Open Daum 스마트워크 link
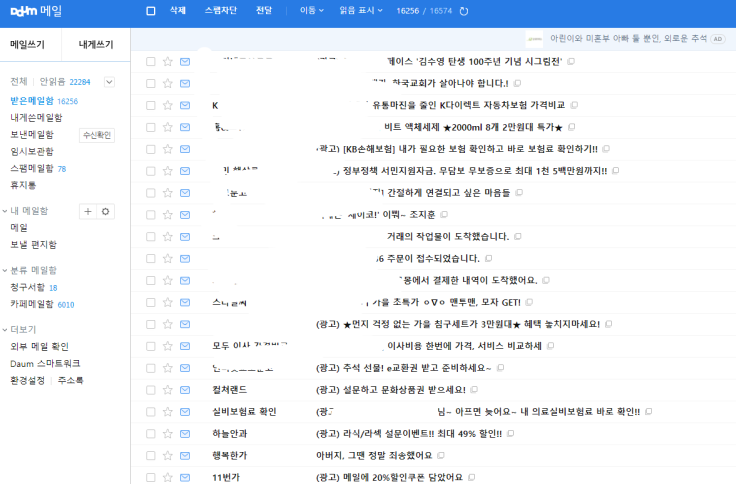 (45, 363)
